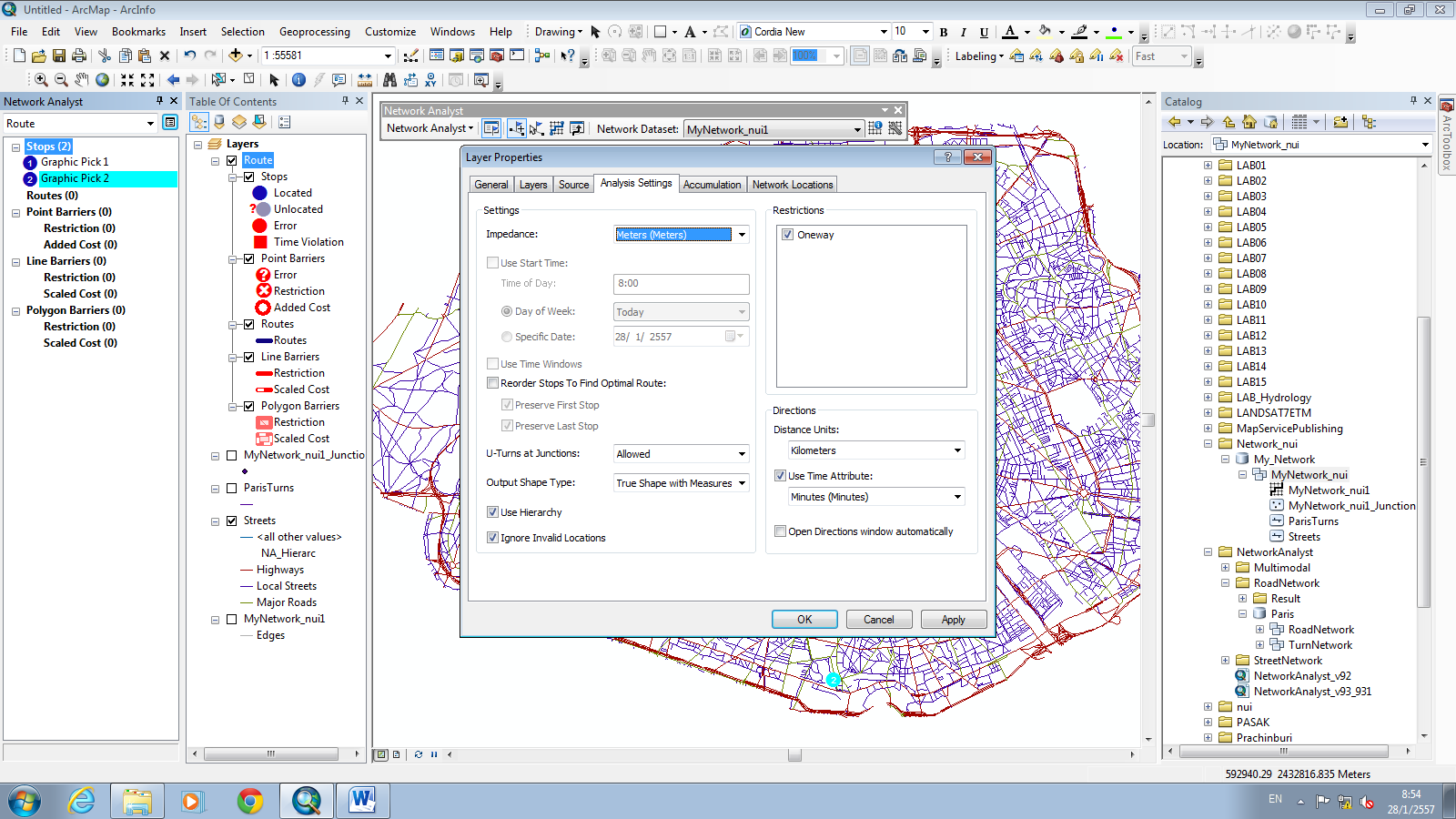The width and height of the screenshot is (1456, 819).
Task: Enable Reorder Stops To Find Optimal Route
Action: coord(493,383)
